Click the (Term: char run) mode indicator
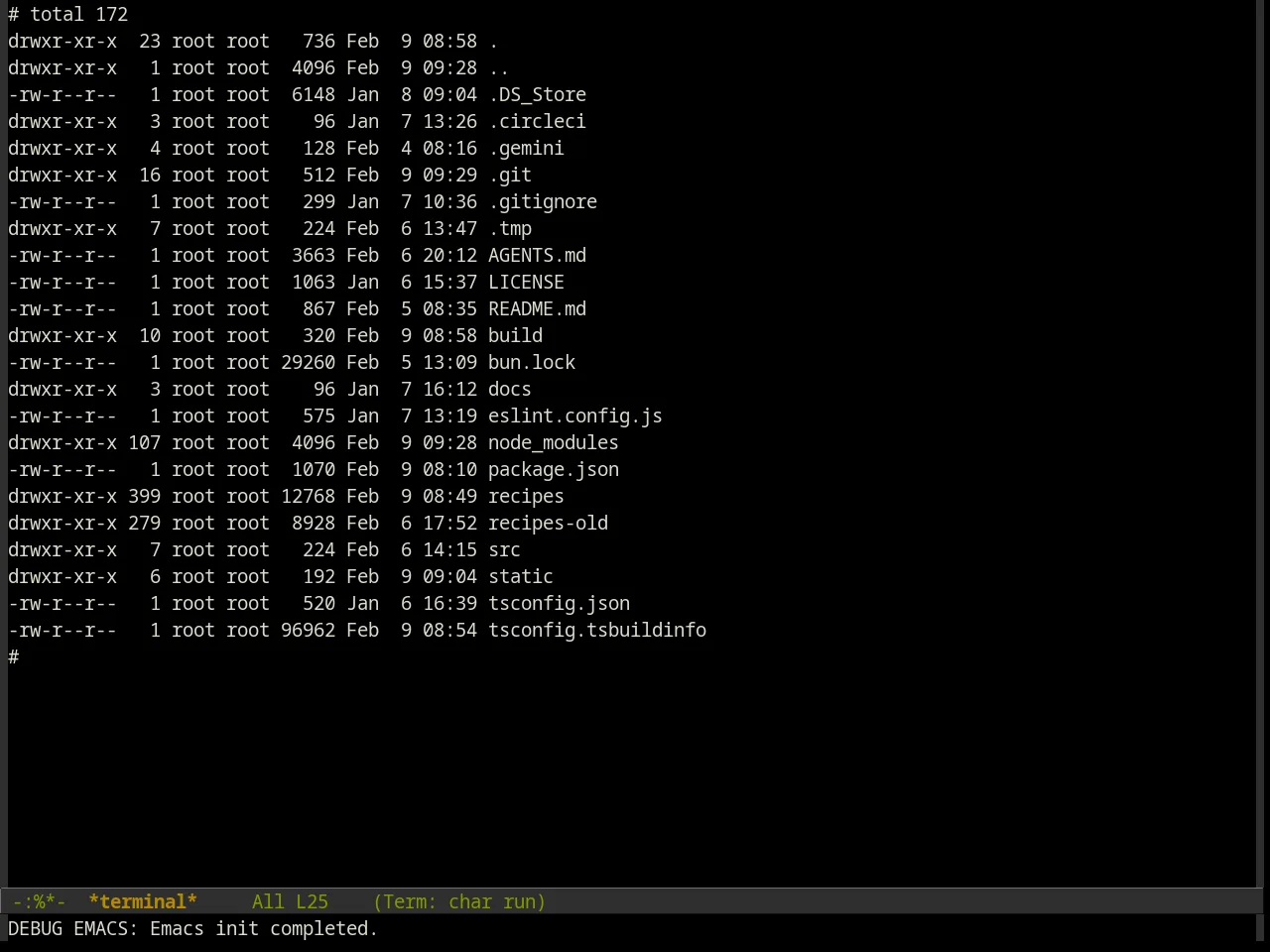Image resolution: width=1270 pixels, height=952 pixels. coord(459,901)
